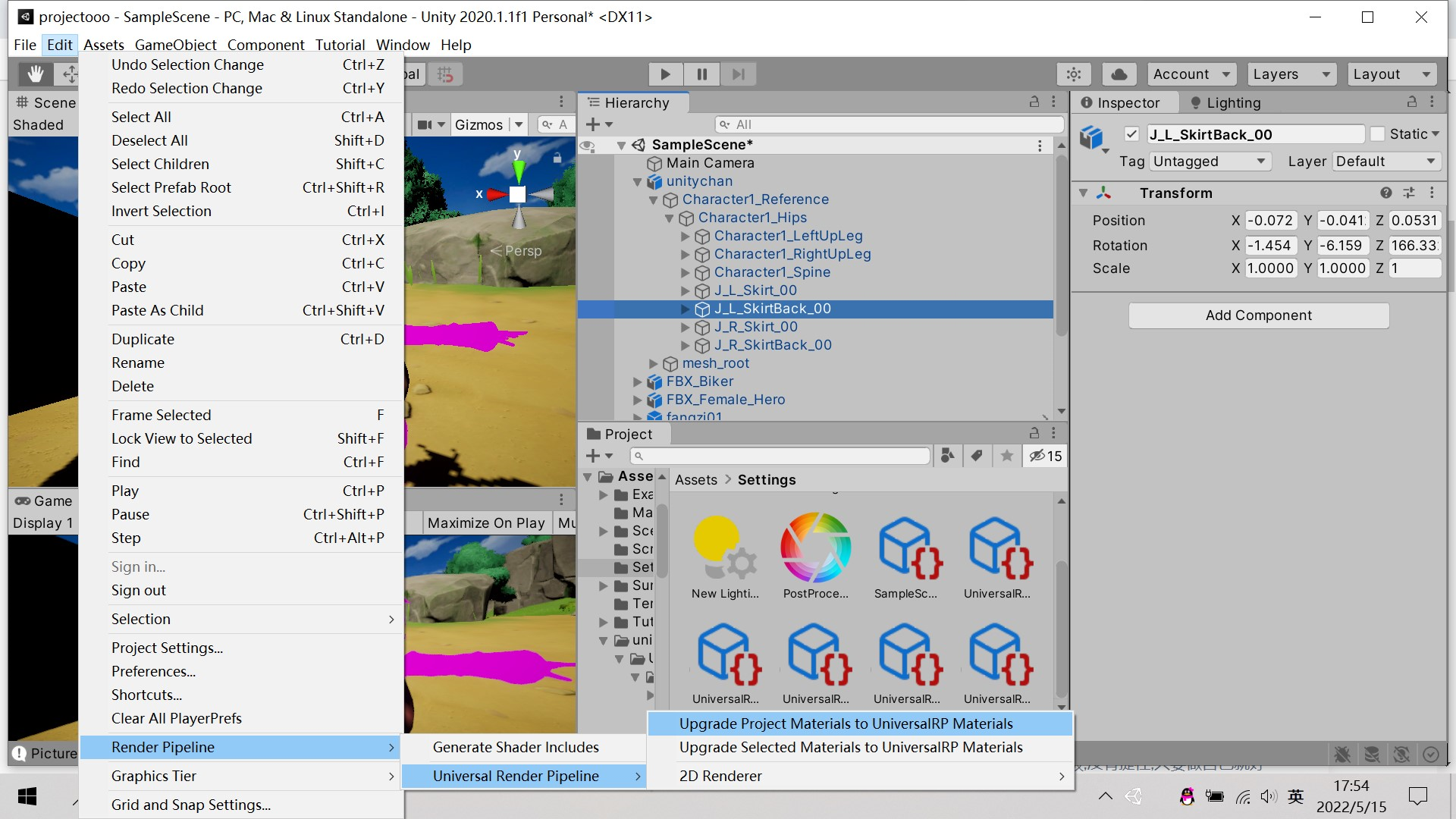Click the favorites star icon in Project
Viewport: 1456px width, 819px height.
[x=1006, y=456]
